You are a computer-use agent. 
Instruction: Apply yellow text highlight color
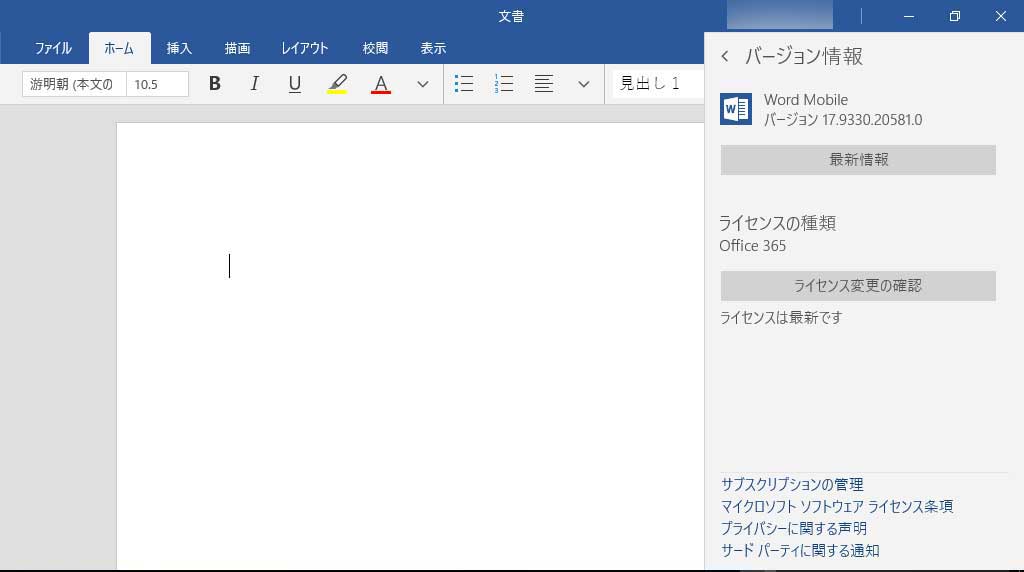coord(337,84)
